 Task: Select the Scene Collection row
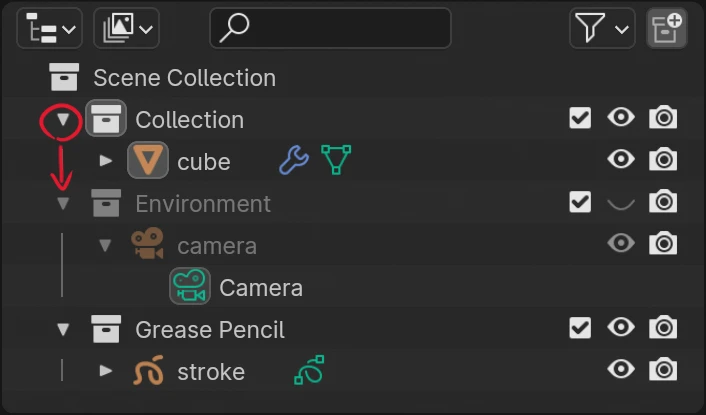point(184,77)
